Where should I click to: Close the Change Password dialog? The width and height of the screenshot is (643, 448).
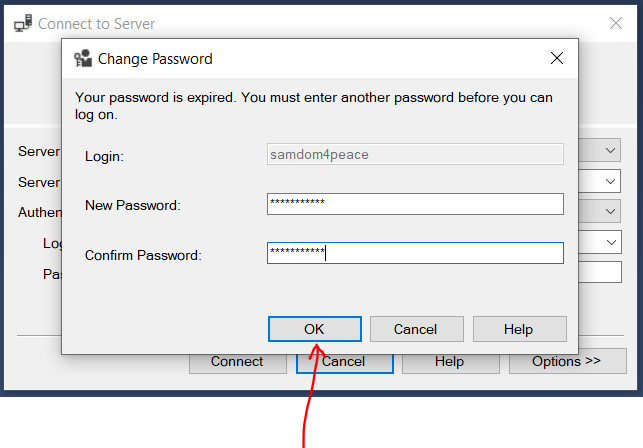(557, 58)
